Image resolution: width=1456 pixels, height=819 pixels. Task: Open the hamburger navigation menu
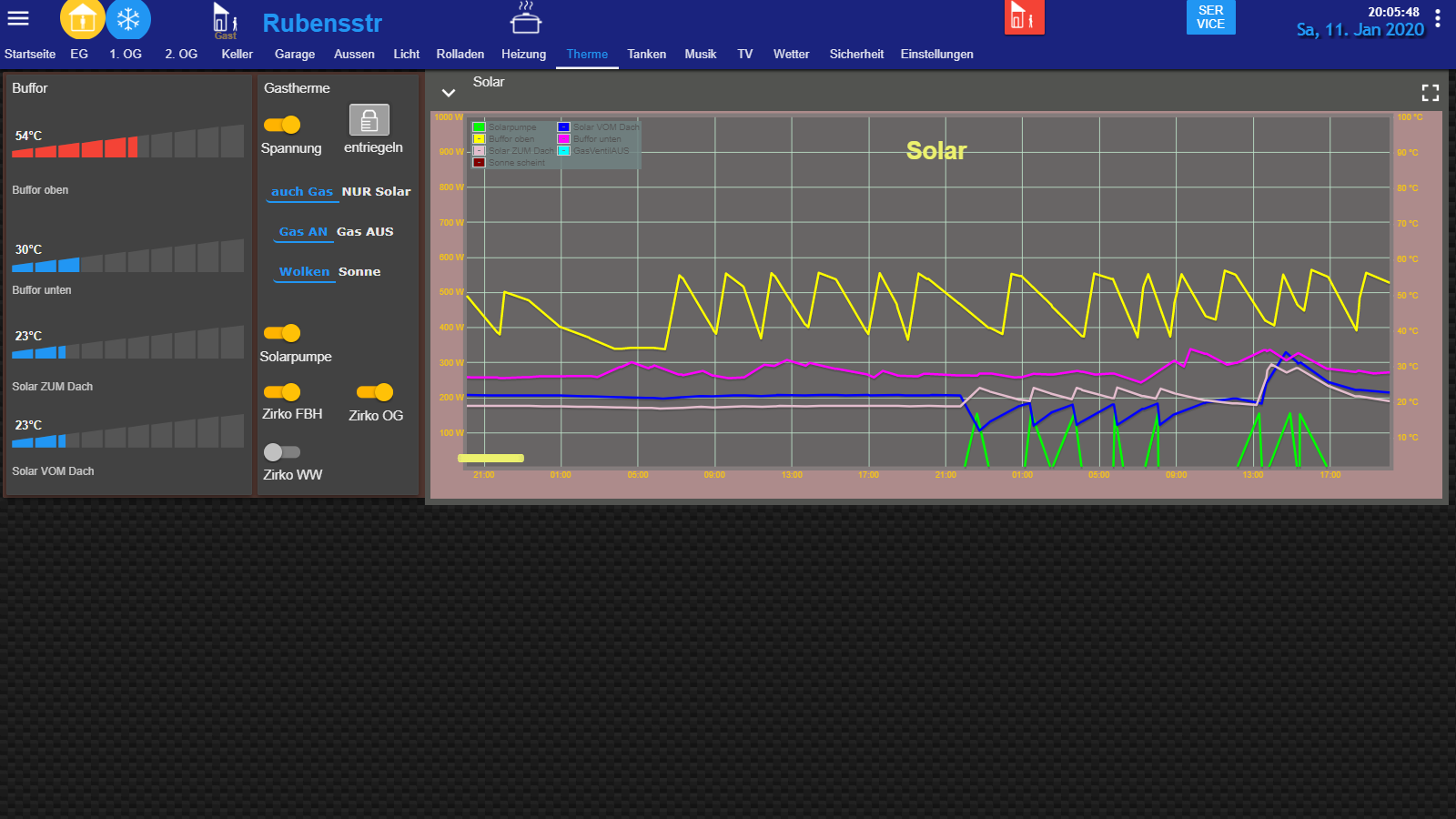[18, 18]
